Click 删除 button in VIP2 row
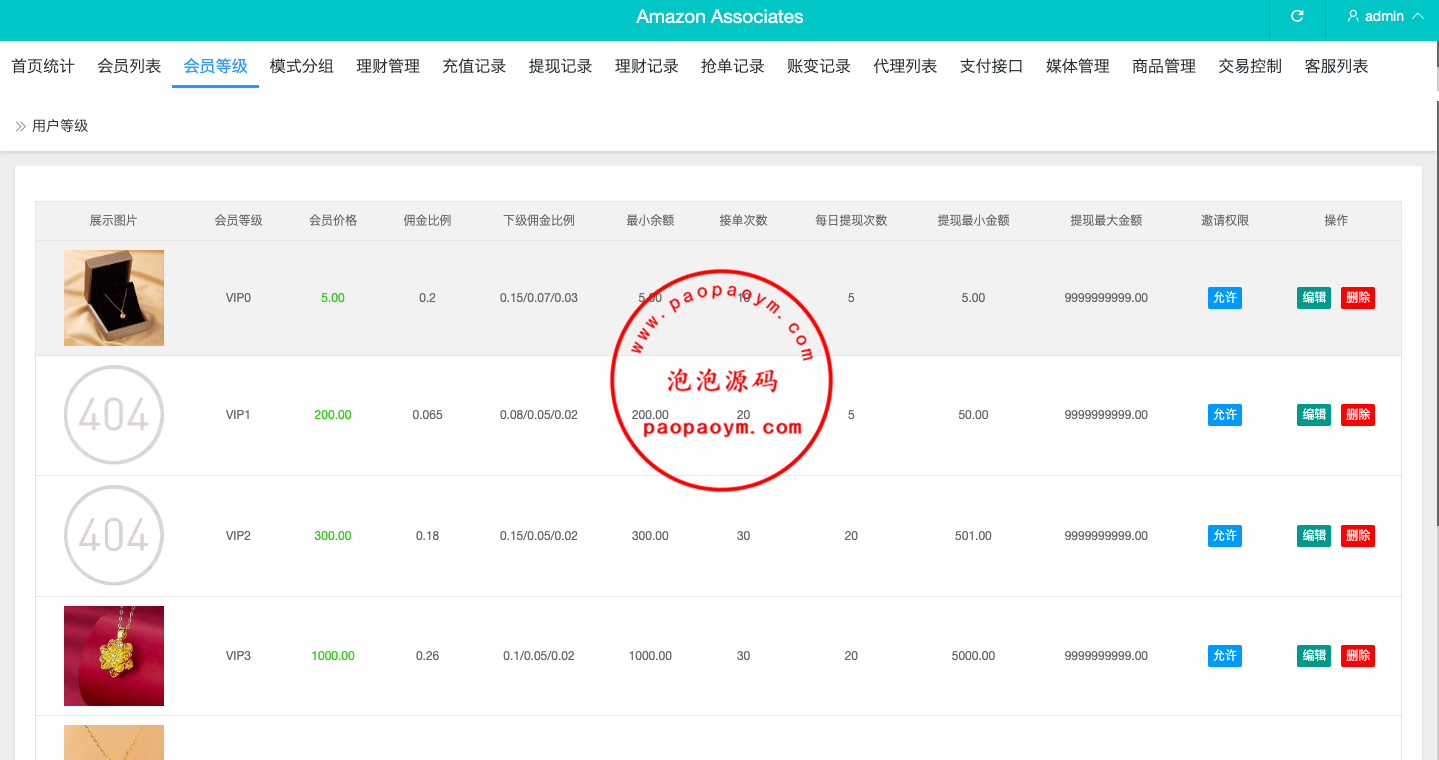This screenshot has height=760, width=1439. pyautogui.click(x=1358, y=536)
